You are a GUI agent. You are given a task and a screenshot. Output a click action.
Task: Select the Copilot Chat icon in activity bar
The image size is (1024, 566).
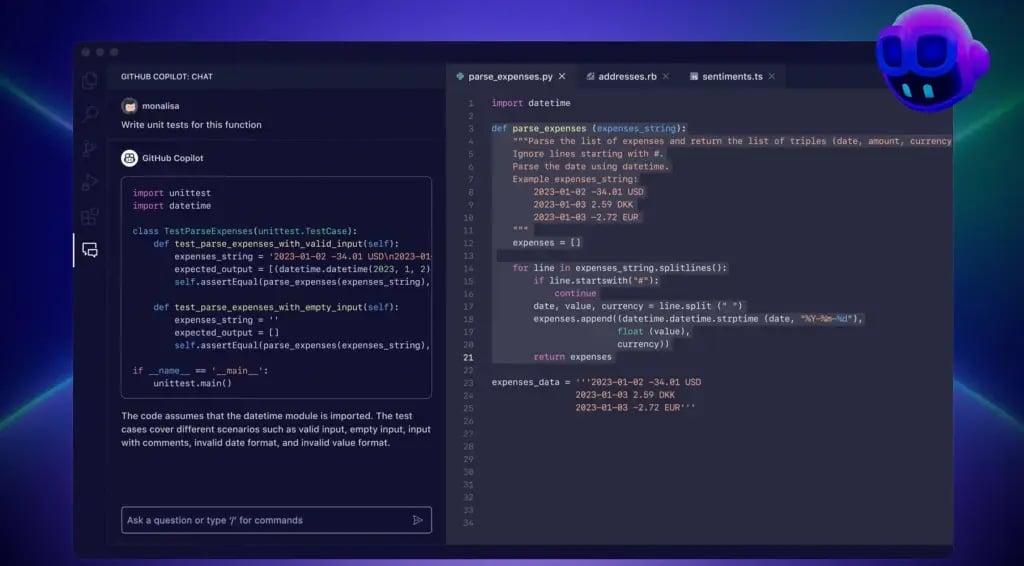click(x=90, y=250)
